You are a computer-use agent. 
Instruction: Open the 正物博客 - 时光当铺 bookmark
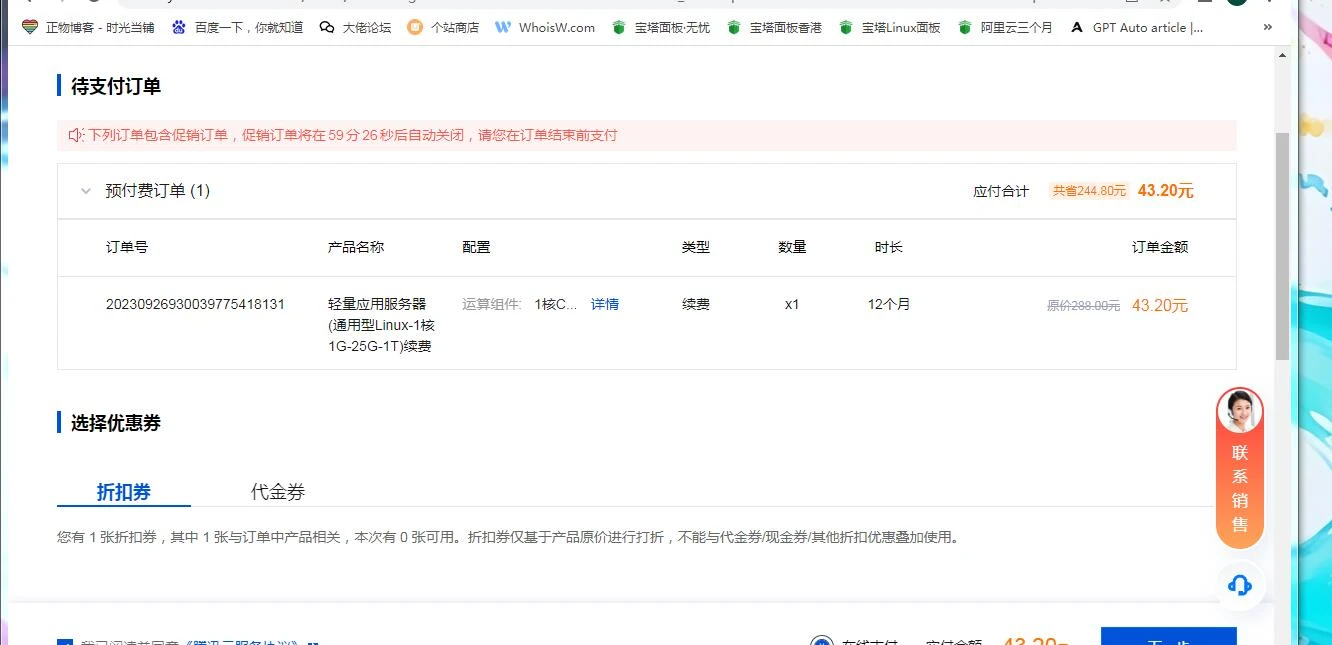(88, 27)
